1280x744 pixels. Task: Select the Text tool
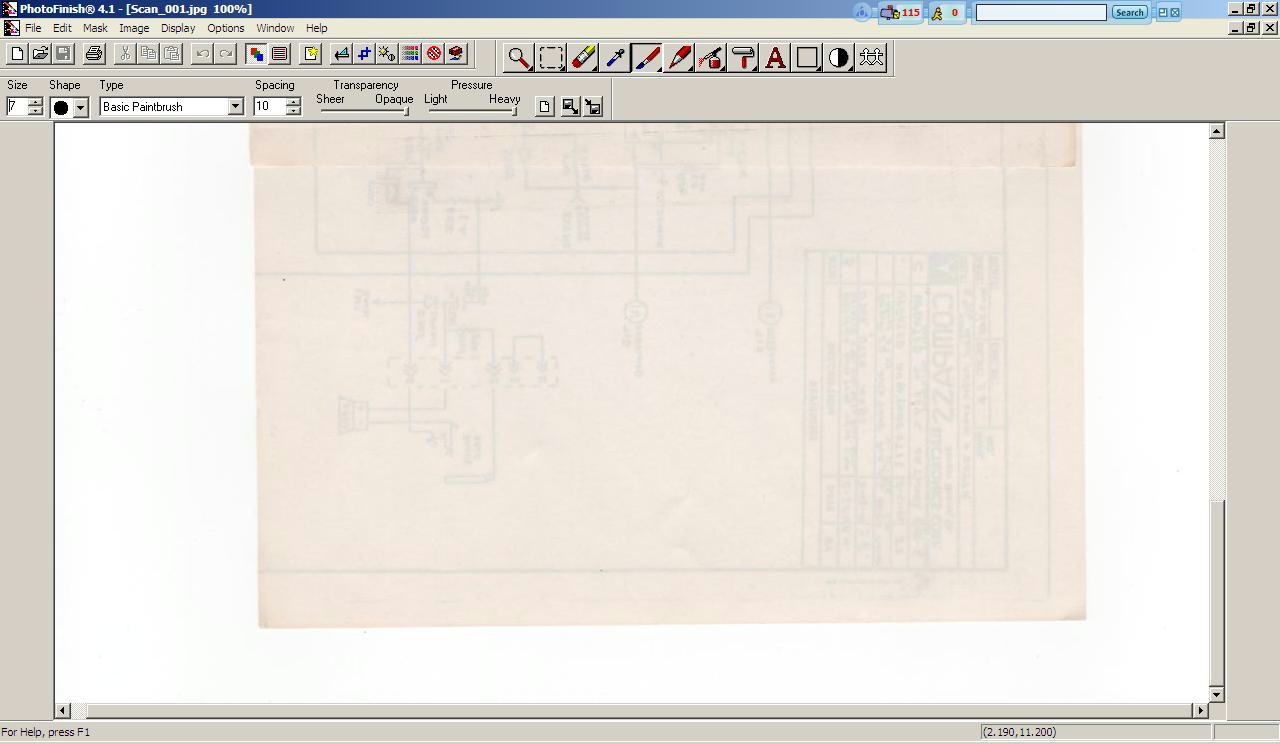[x=774, y=58]
